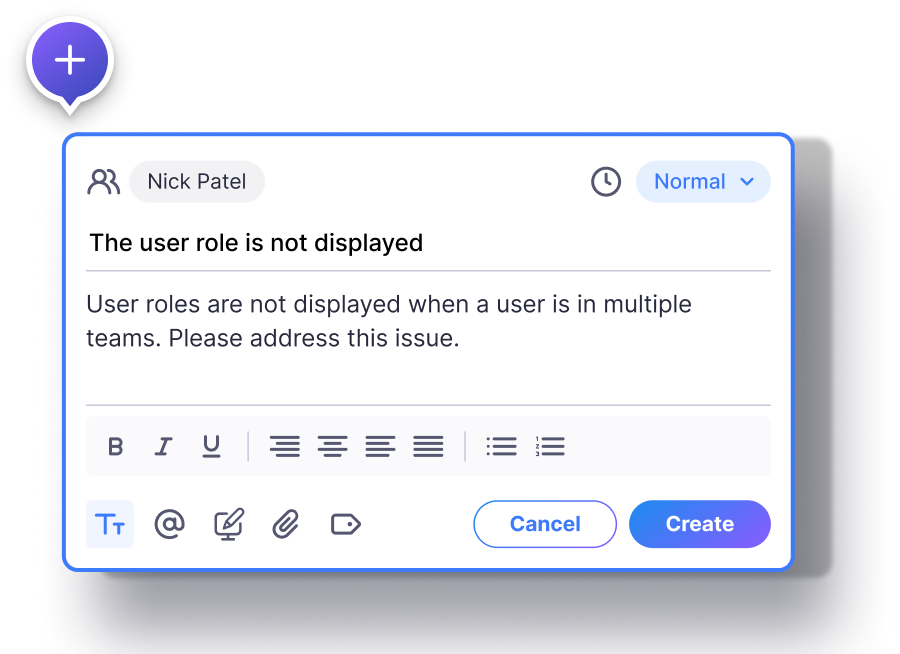
Task: Toggle underline formatting
Action: coord(211,446)
